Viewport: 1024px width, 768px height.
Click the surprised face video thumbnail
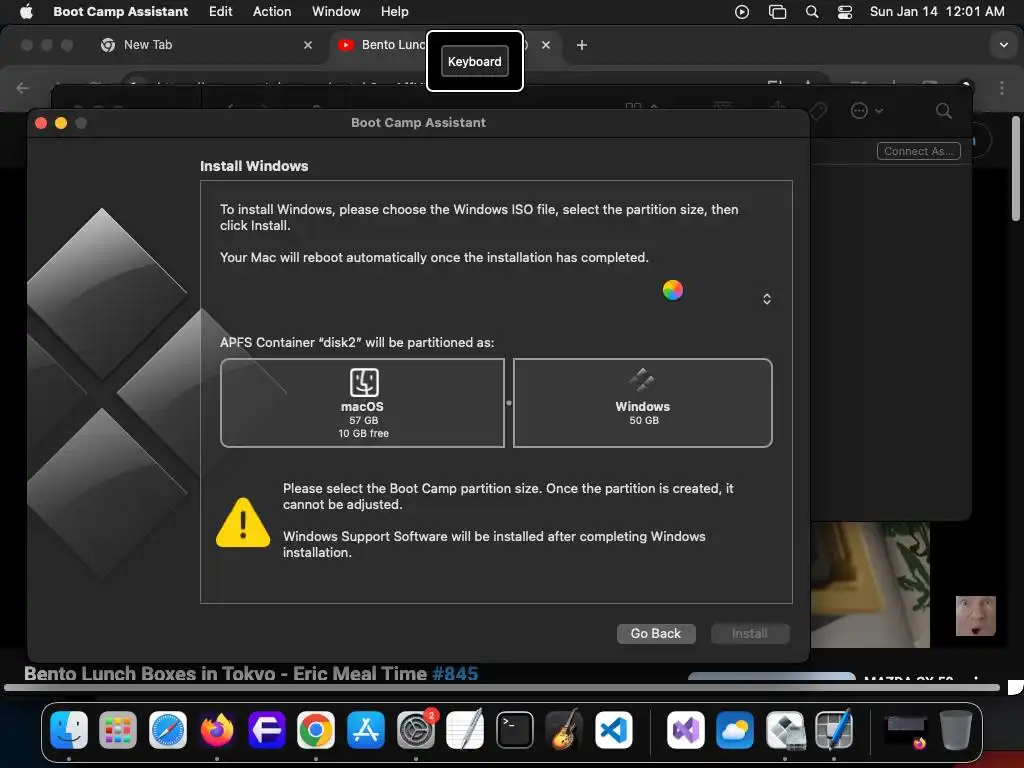[x=976, y=615]
